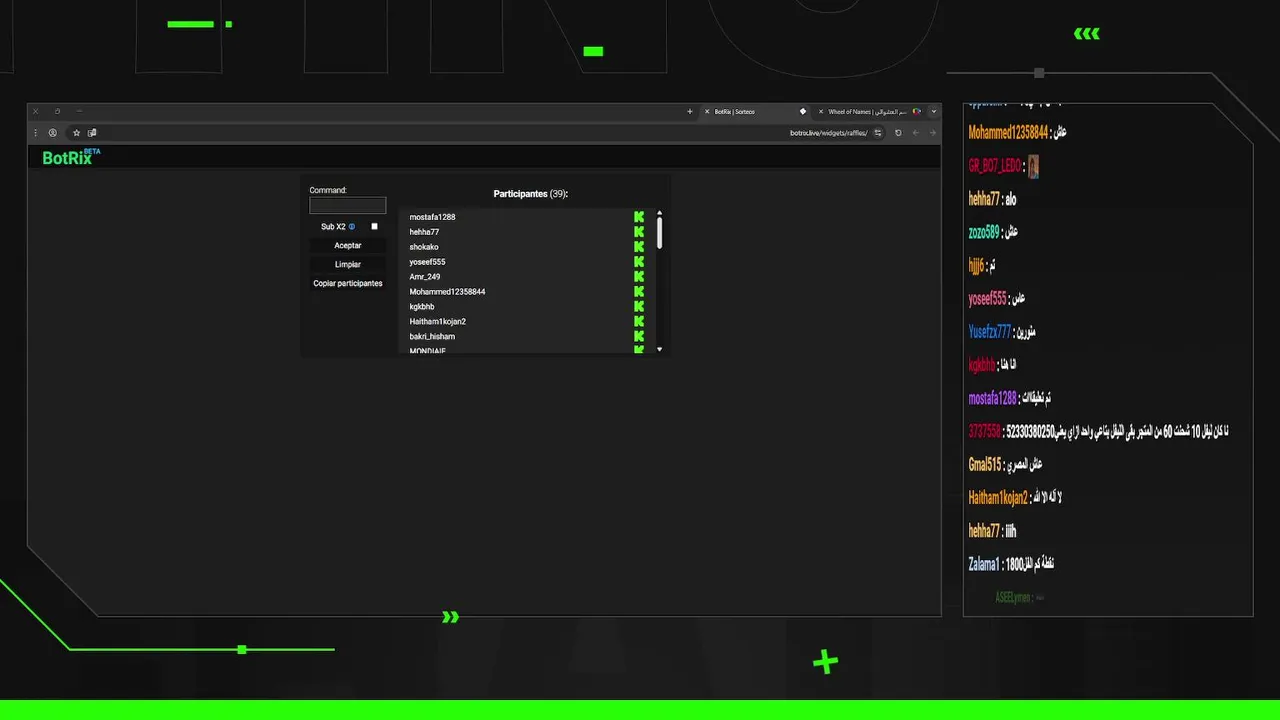Click Mohammed12358844 username in chat
Image resolution: width=1280 pixels, height=720 pixels.
pyautogui.click(x=1008, y=132)
